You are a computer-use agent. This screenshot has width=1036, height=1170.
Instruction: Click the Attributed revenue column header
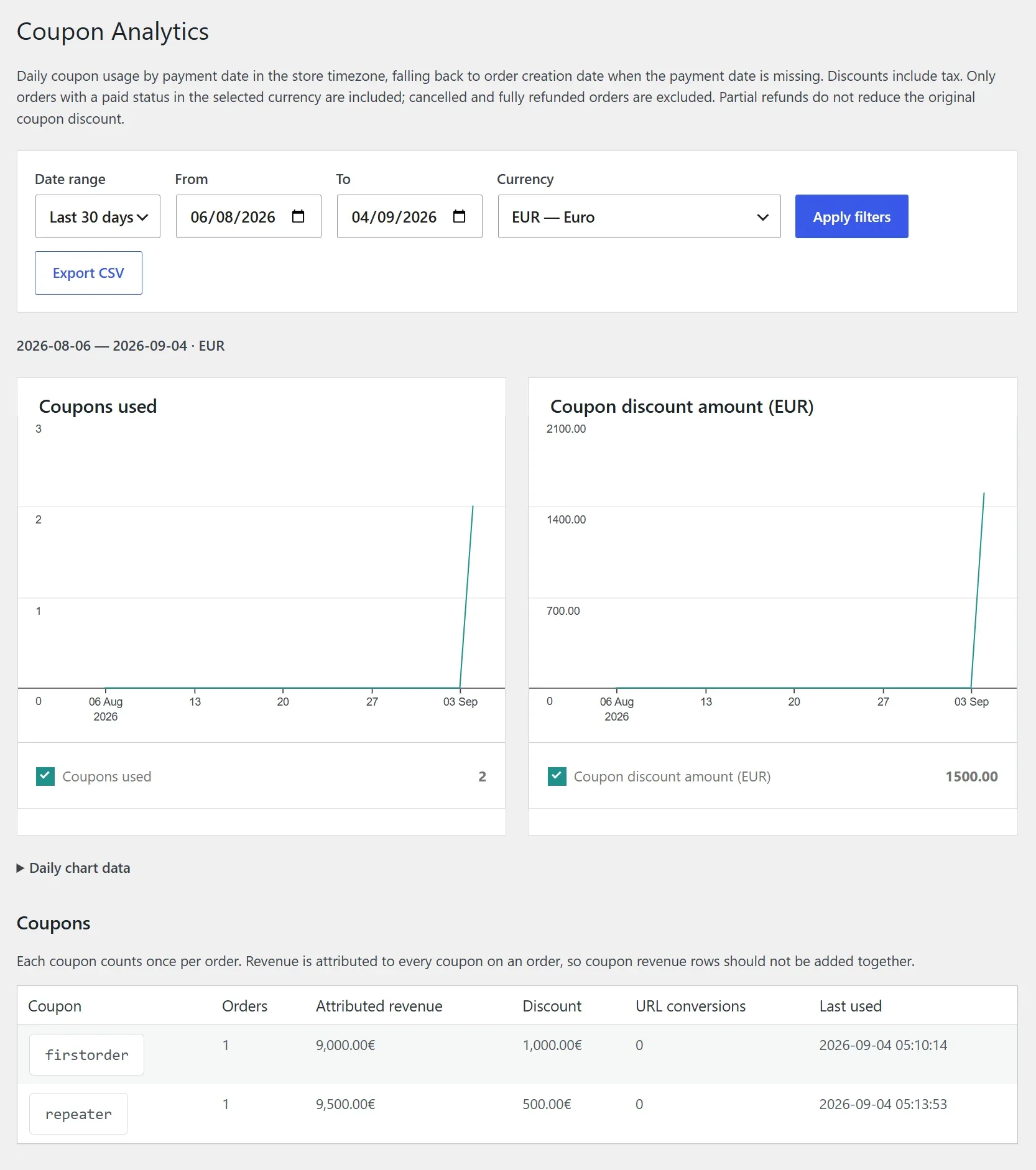tap(379, 1006)
